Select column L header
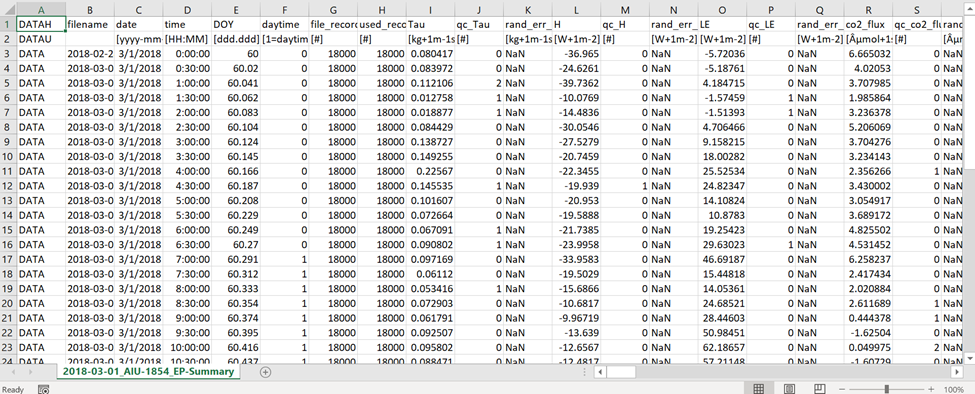The height and width of the screenshot is (394, 975). pos(576,10)
